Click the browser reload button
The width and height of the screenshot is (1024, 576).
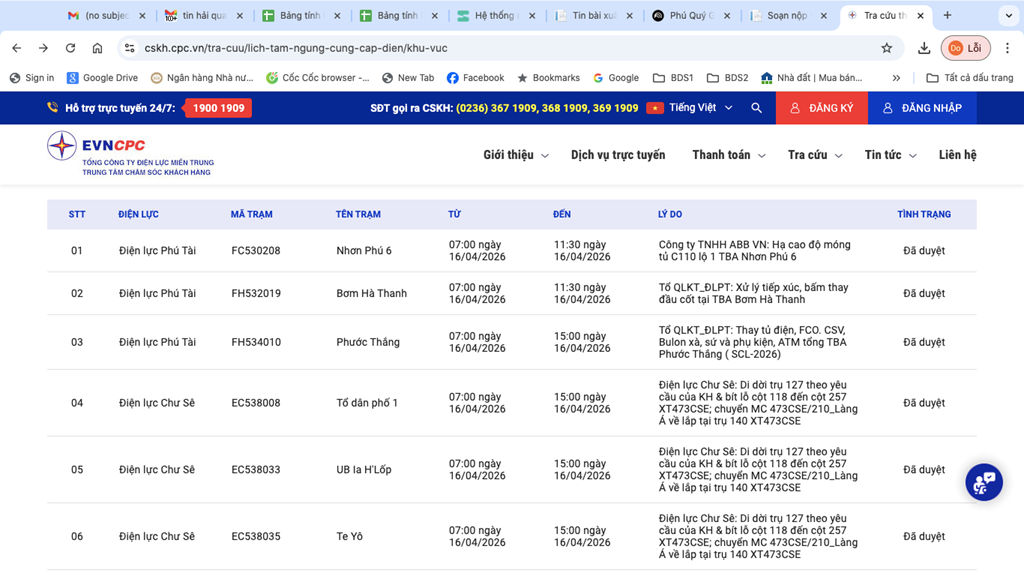pyautogui.click(x=70, y=48)
